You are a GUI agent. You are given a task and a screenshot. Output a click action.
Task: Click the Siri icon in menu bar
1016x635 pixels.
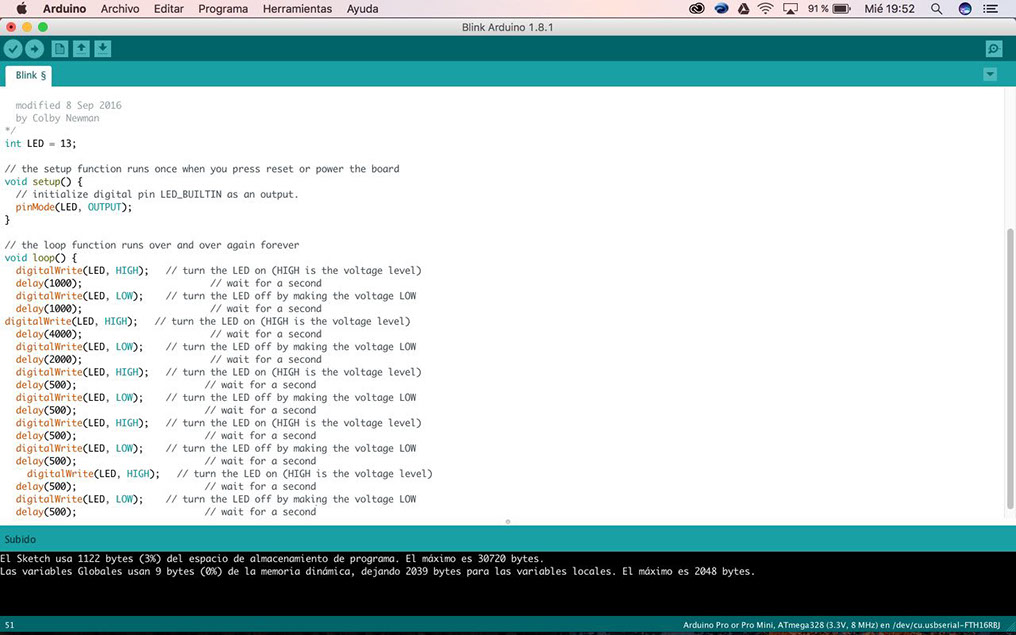pyautogui.click(x=965, y=9)
